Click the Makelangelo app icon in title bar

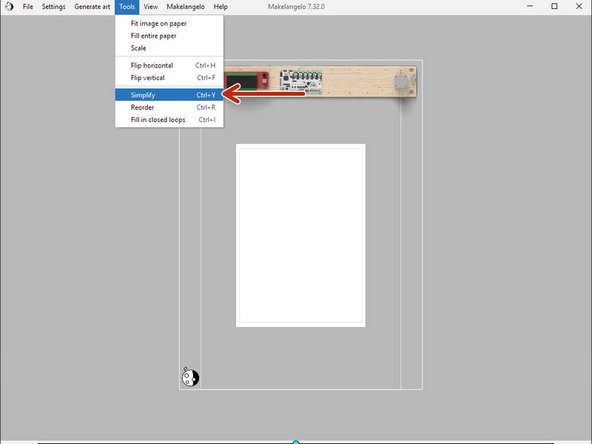coord(9,6)
